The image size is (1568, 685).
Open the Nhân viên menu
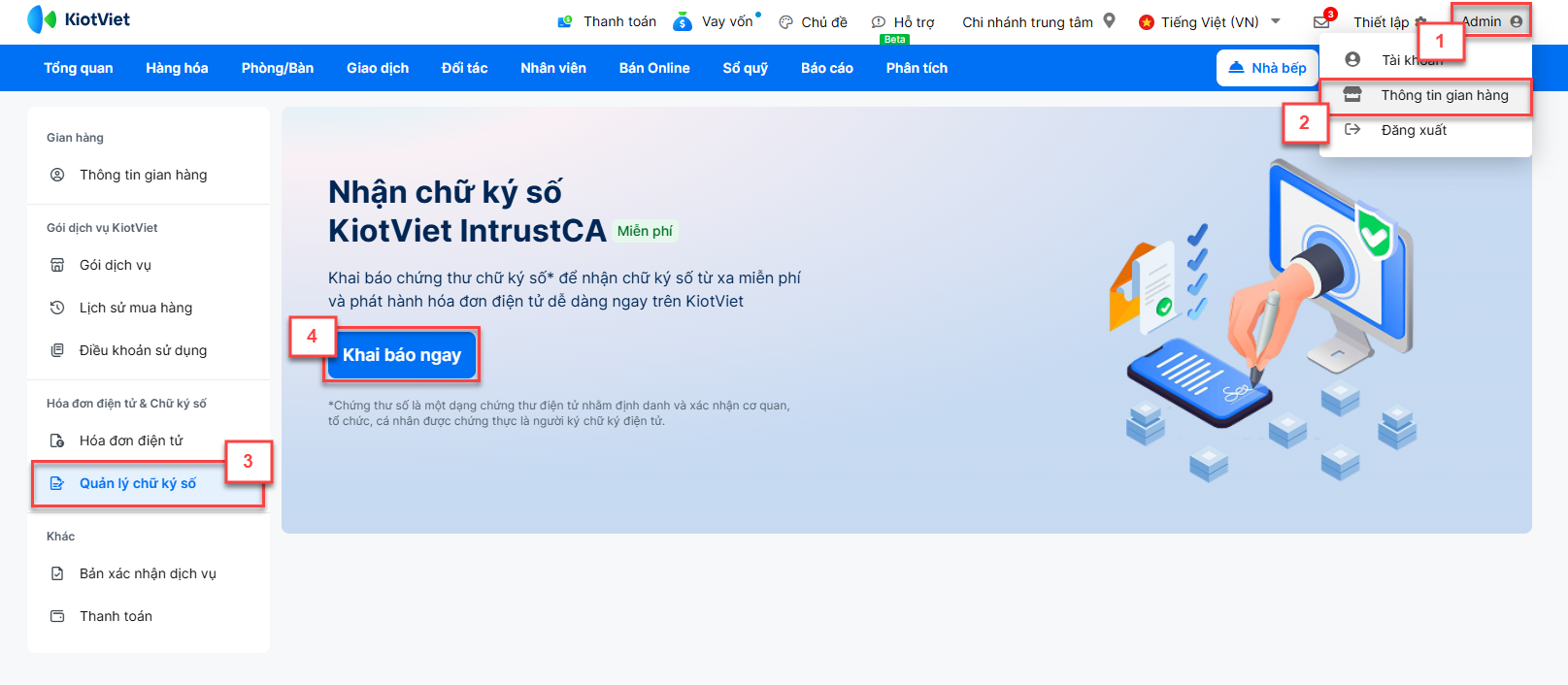553,68
